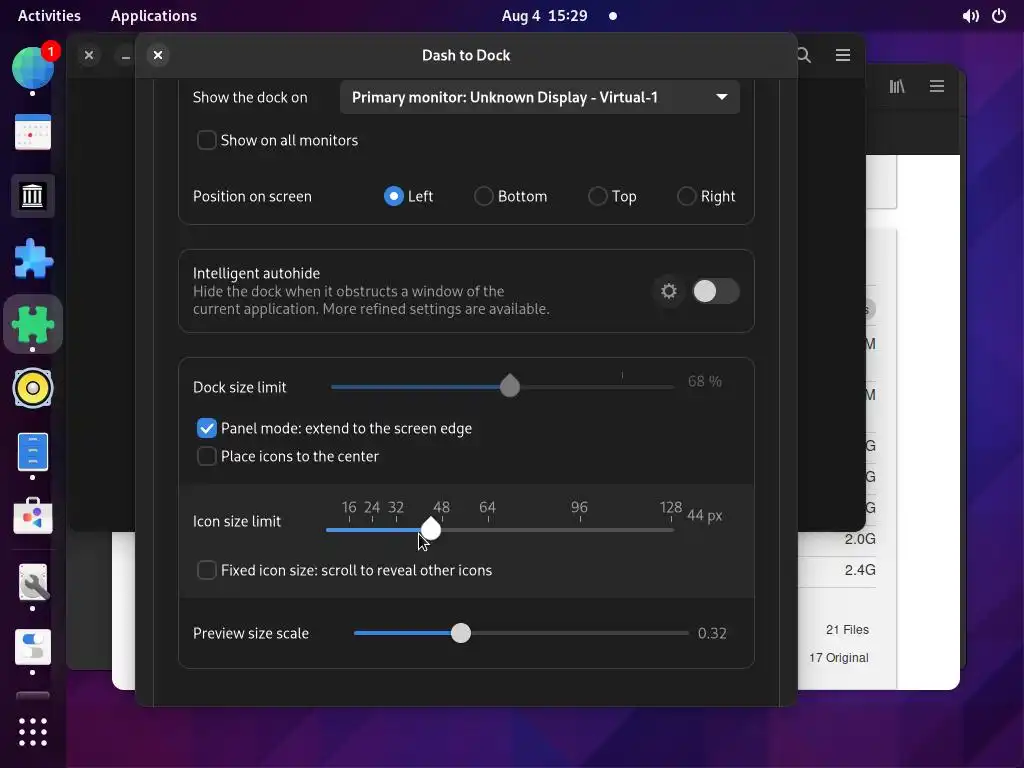Open the Tweaks toggle switches app
Image resolution: width=1024 pixels, height=768 pixels.
(33, 647)
